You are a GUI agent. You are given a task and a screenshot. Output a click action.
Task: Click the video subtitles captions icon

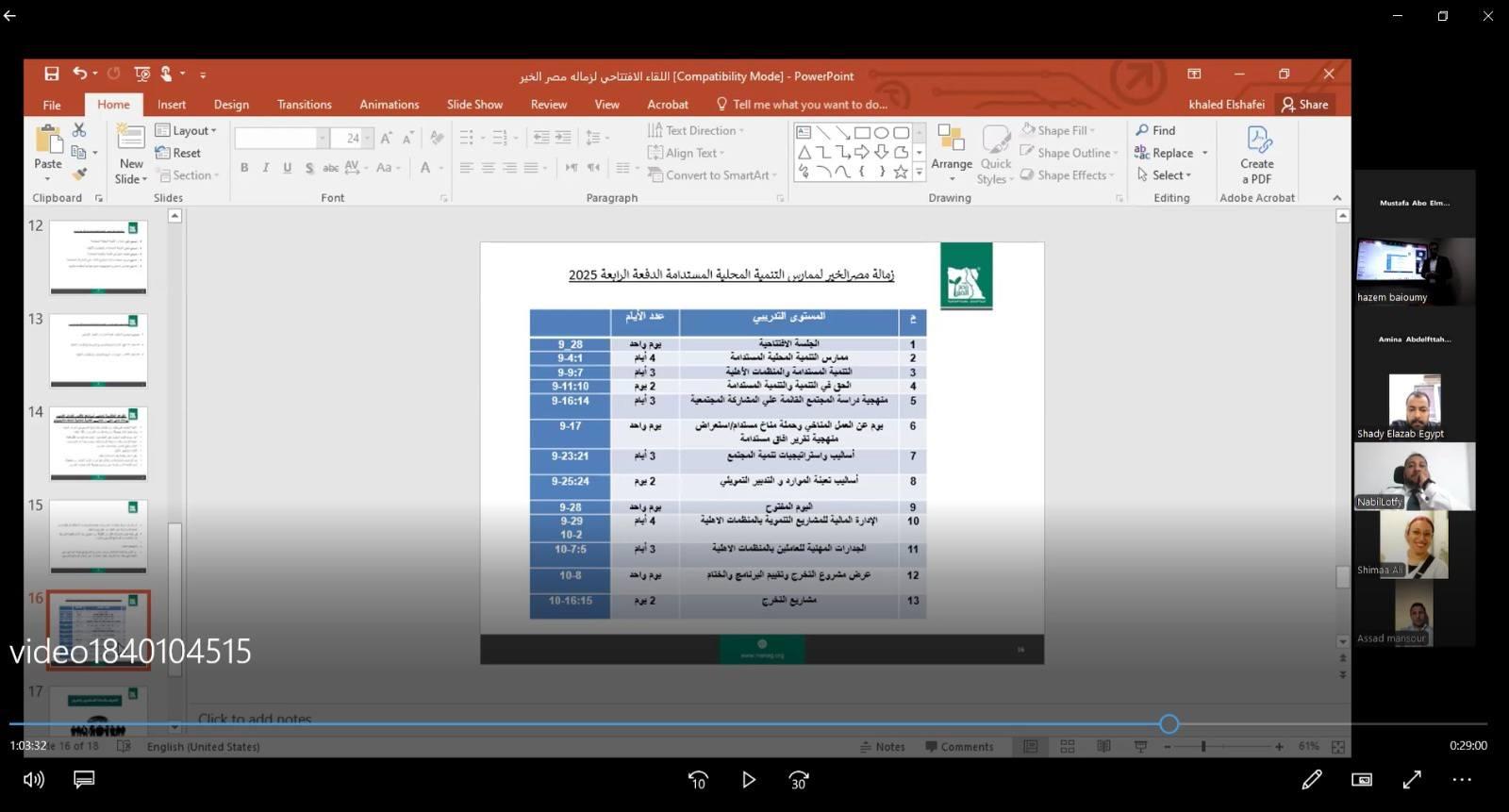click(84, 780)
